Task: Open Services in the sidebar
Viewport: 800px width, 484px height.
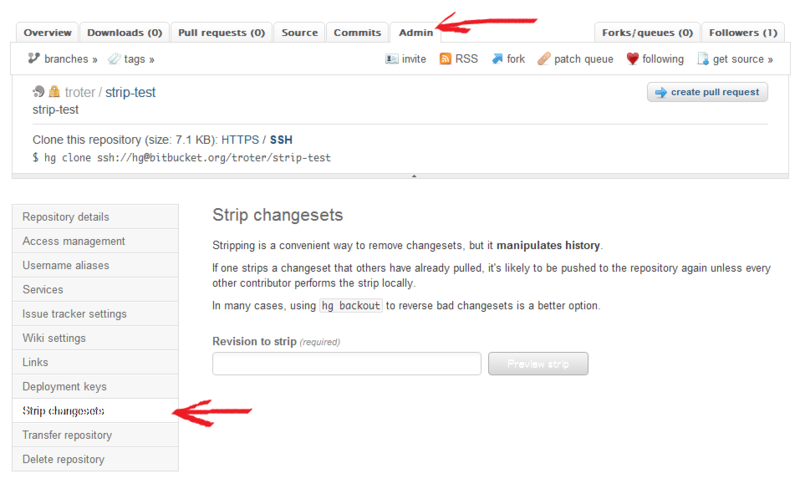Action: pyautogui.click(x=95, y=289)
